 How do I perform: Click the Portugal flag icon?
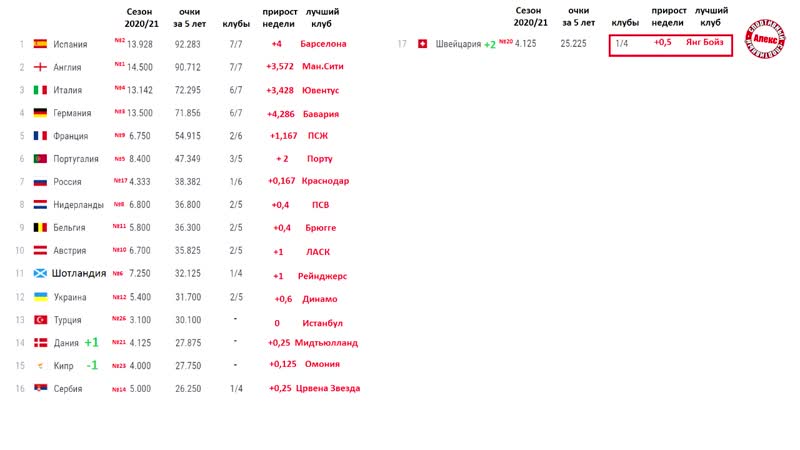[41, 159]
